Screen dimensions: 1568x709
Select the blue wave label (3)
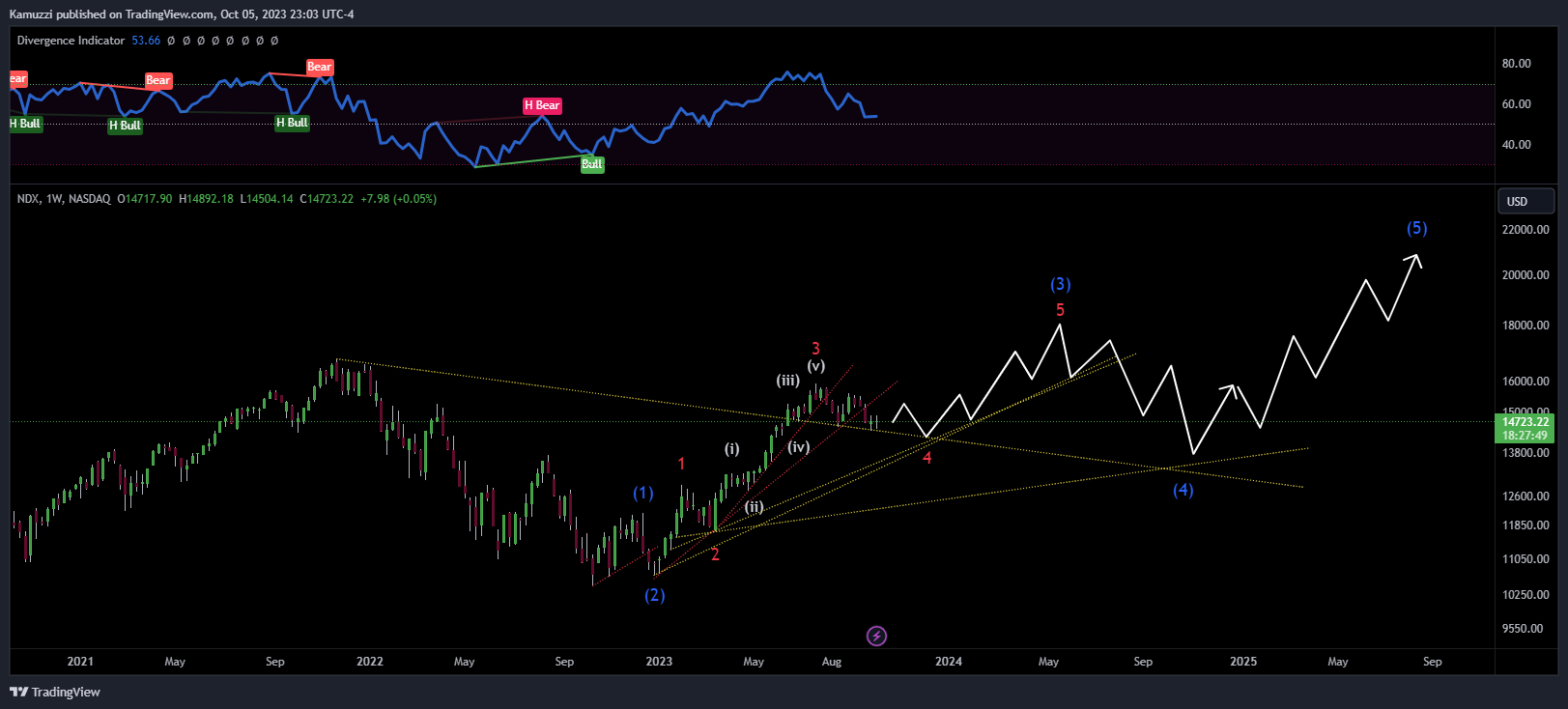(x=1061, y=284)
